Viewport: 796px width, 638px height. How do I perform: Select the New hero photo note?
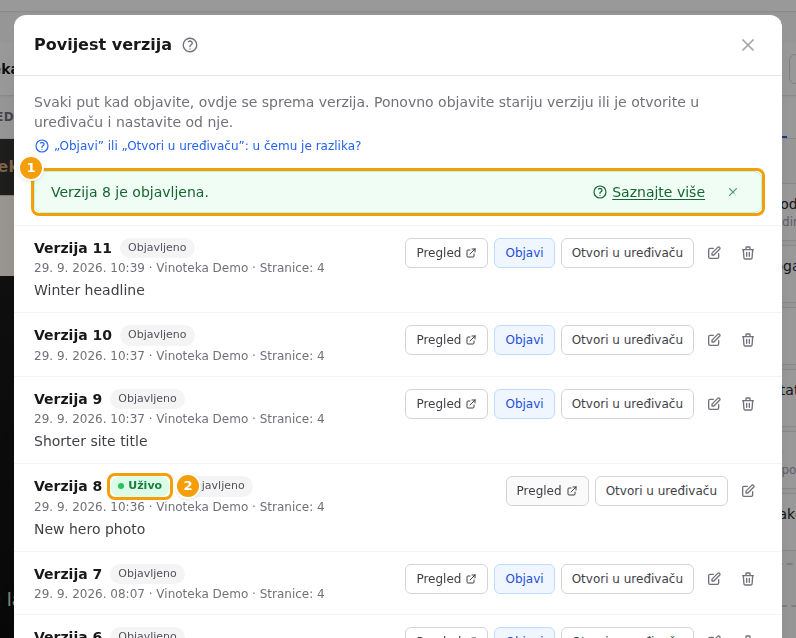(x=89, y=529)
